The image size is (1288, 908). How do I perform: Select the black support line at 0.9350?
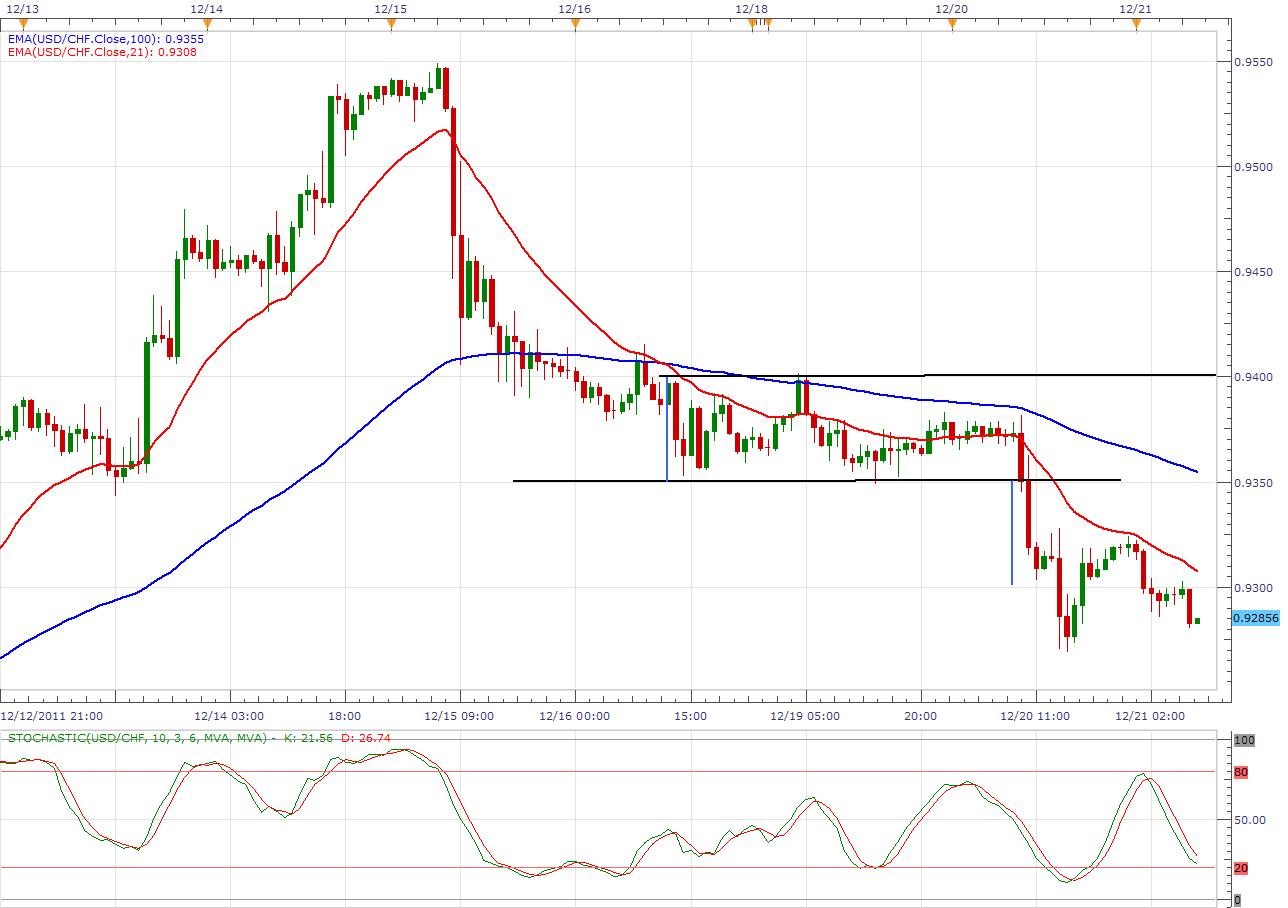pos(816,481)
